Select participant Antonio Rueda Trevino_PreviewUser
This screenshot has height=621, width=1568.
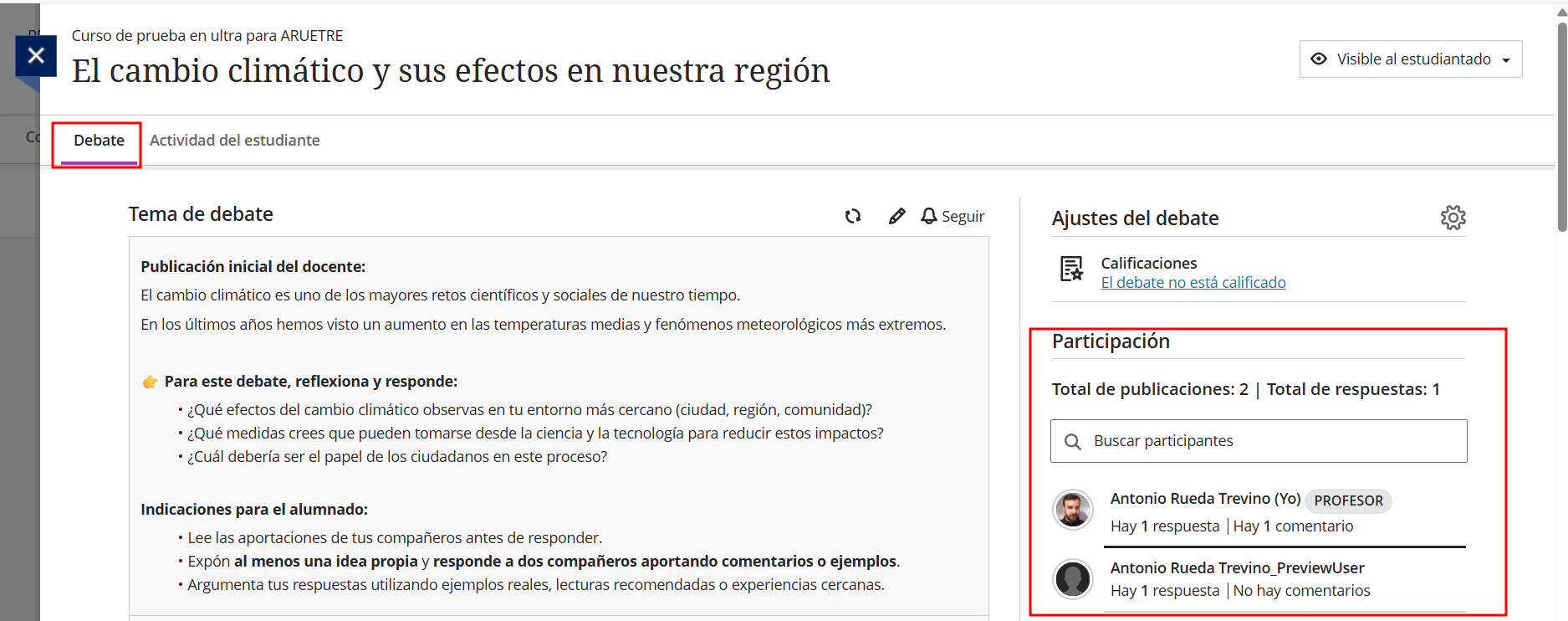pyautogui.click(x=1237, y=567)
